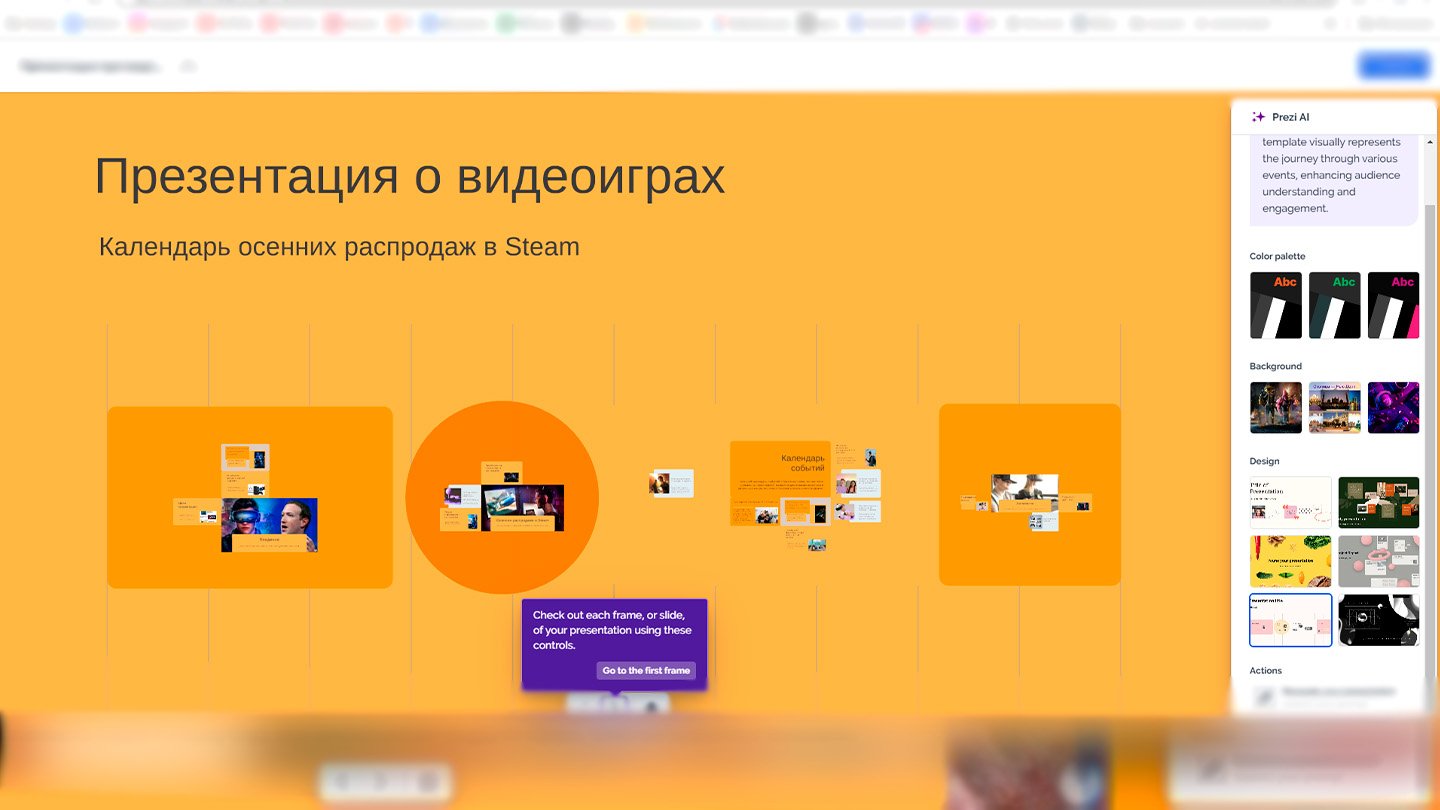Click the "Actions" section label
Viewport: 1440px width, 810px height.
[1265, 671]
